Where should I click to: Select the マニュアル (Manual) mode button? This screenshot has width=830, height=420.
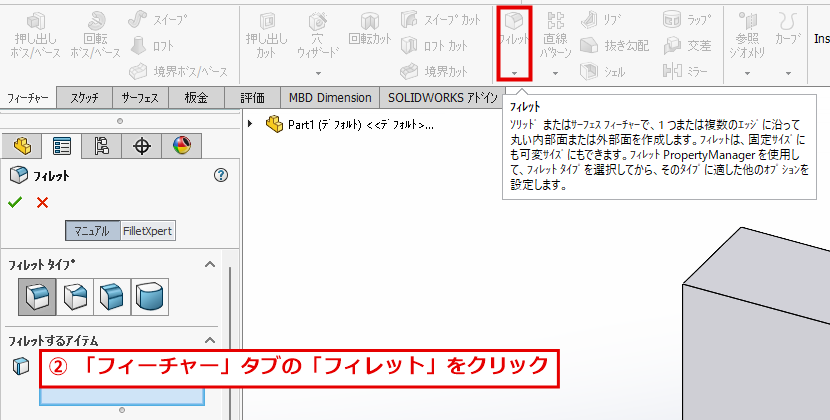point(93,231)
